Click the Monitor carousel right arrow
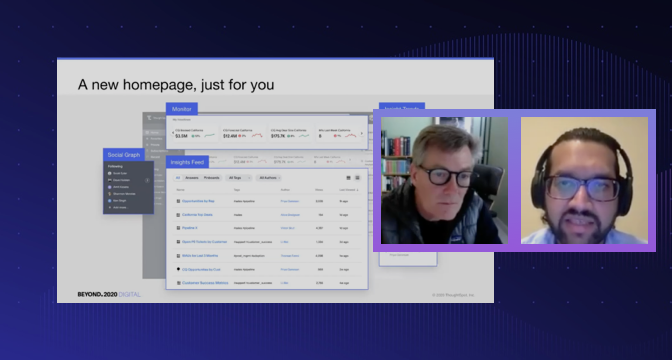 361,133
